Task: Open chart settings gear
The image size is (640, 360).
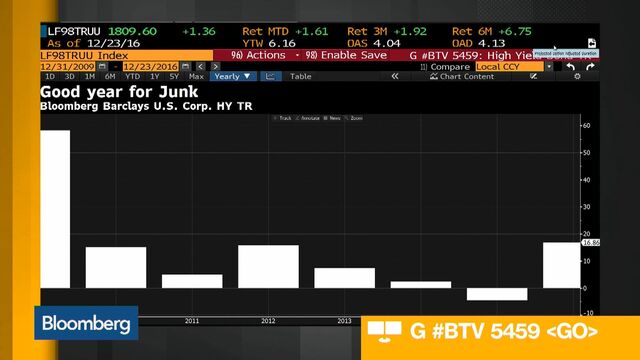Action: pyautogui.click(x=577, y=76)
